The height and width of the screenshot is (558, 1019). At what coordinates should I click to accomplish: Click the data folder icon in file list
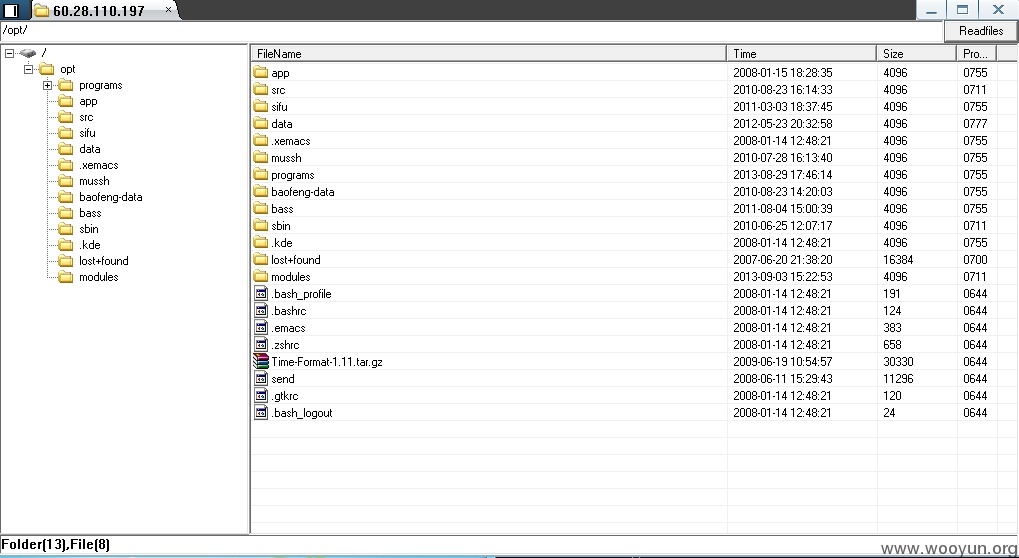pos(261,123)
